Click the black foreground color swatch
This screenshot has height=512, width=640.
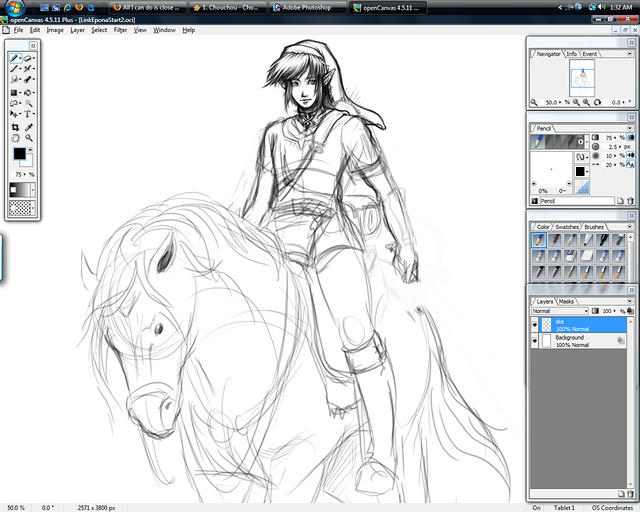pyautogui.click(x=18, y=153)
